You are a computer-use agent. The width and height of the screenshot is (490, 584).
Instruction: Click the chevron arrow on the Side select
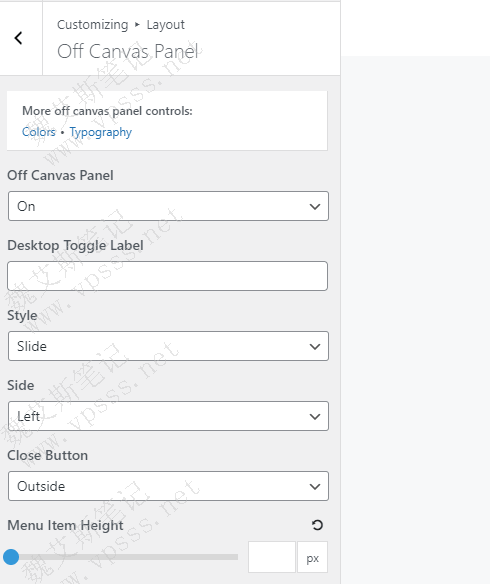tap(315, 416)
